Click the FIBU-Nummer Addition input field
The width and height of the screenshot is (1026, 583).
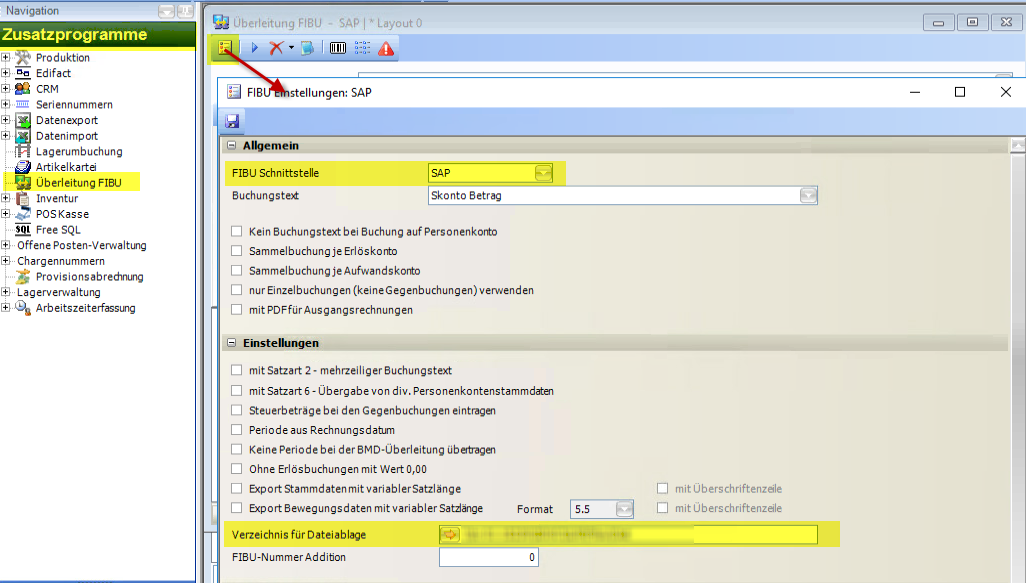pyautogui.click(x=488, y=557)
